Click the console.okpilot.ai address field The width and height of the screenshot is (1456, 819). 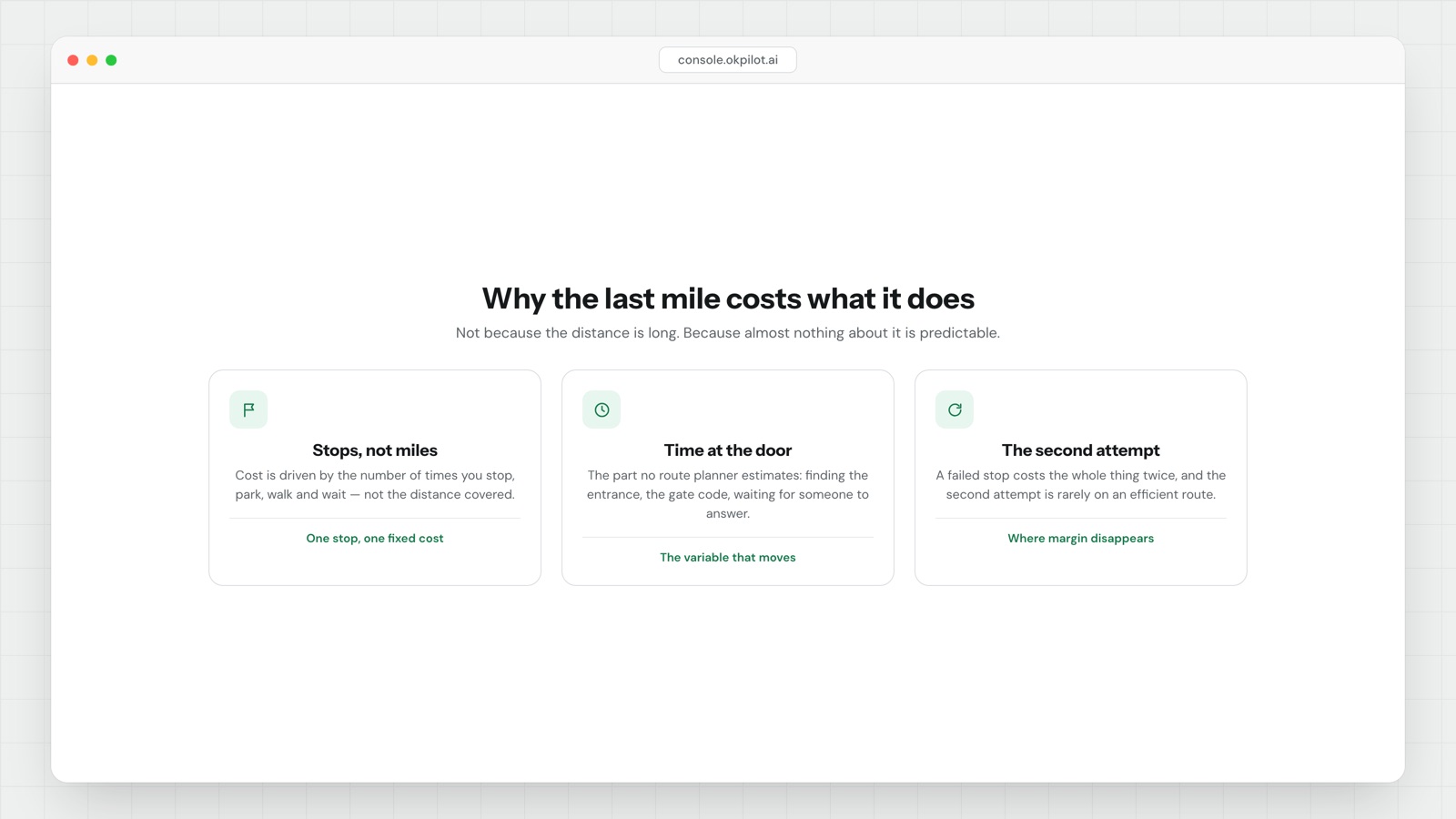point(728,60)
